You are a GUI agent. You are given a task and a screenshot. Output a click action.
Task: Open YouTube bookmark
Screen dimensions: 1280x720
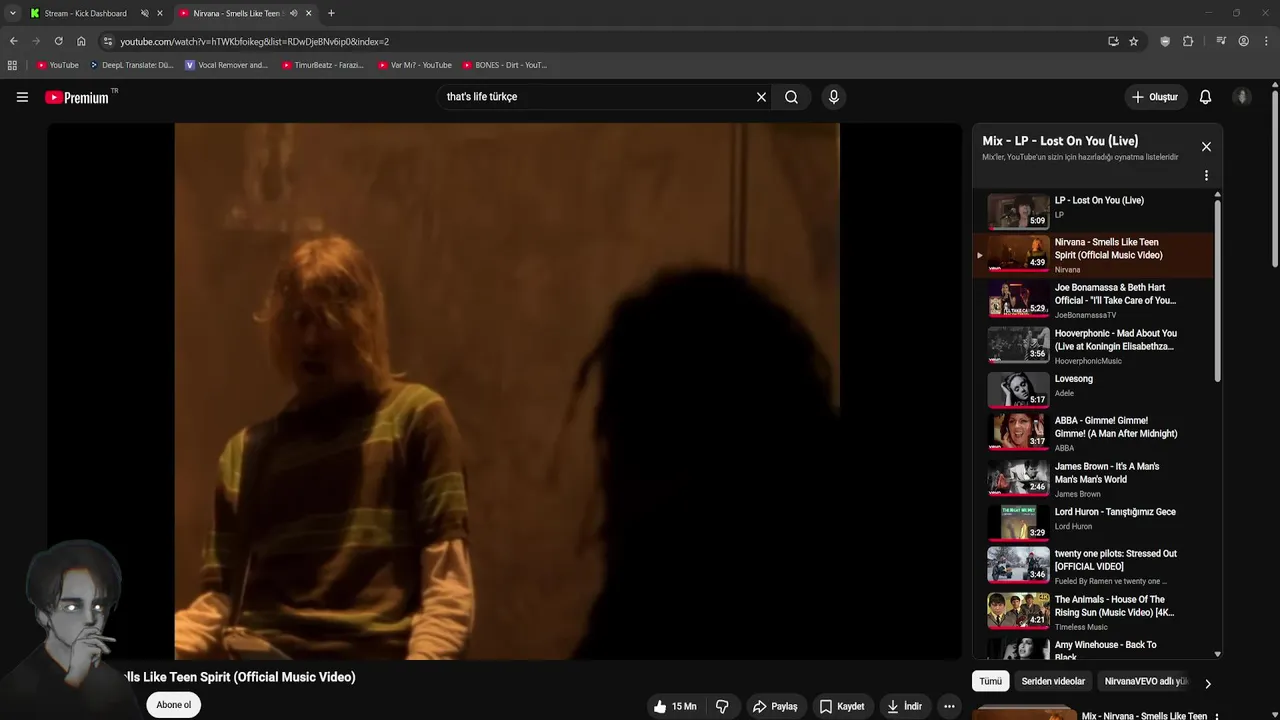[57, 65]
